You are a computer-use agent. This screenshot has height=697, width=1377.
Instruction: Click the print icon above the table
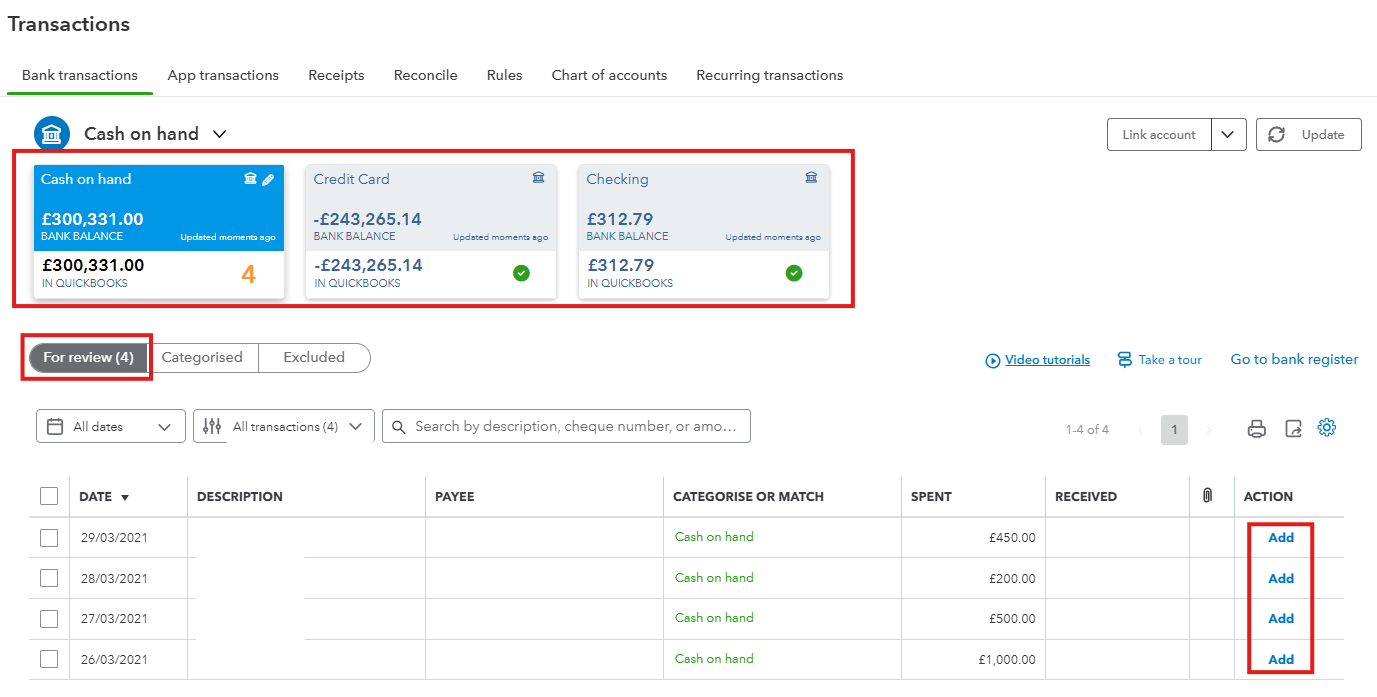[1257, 429]
